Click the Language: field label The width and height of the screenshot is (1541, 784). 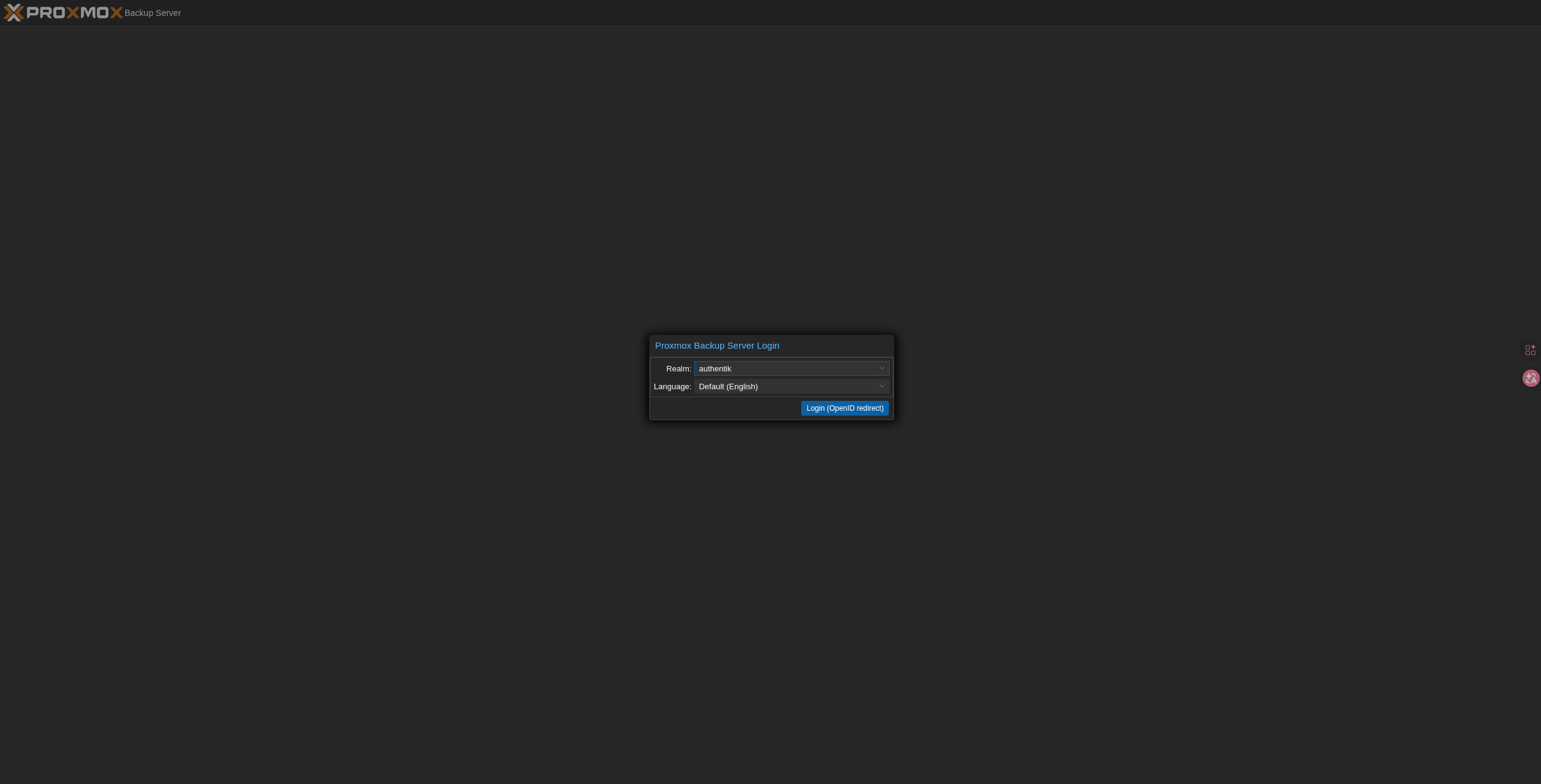point(672,386)
